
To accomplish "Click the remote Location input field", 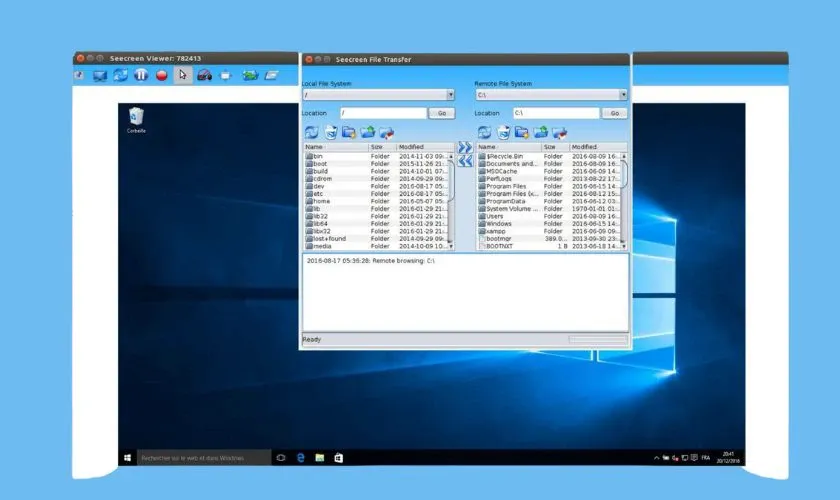I will tap(555, 113).
